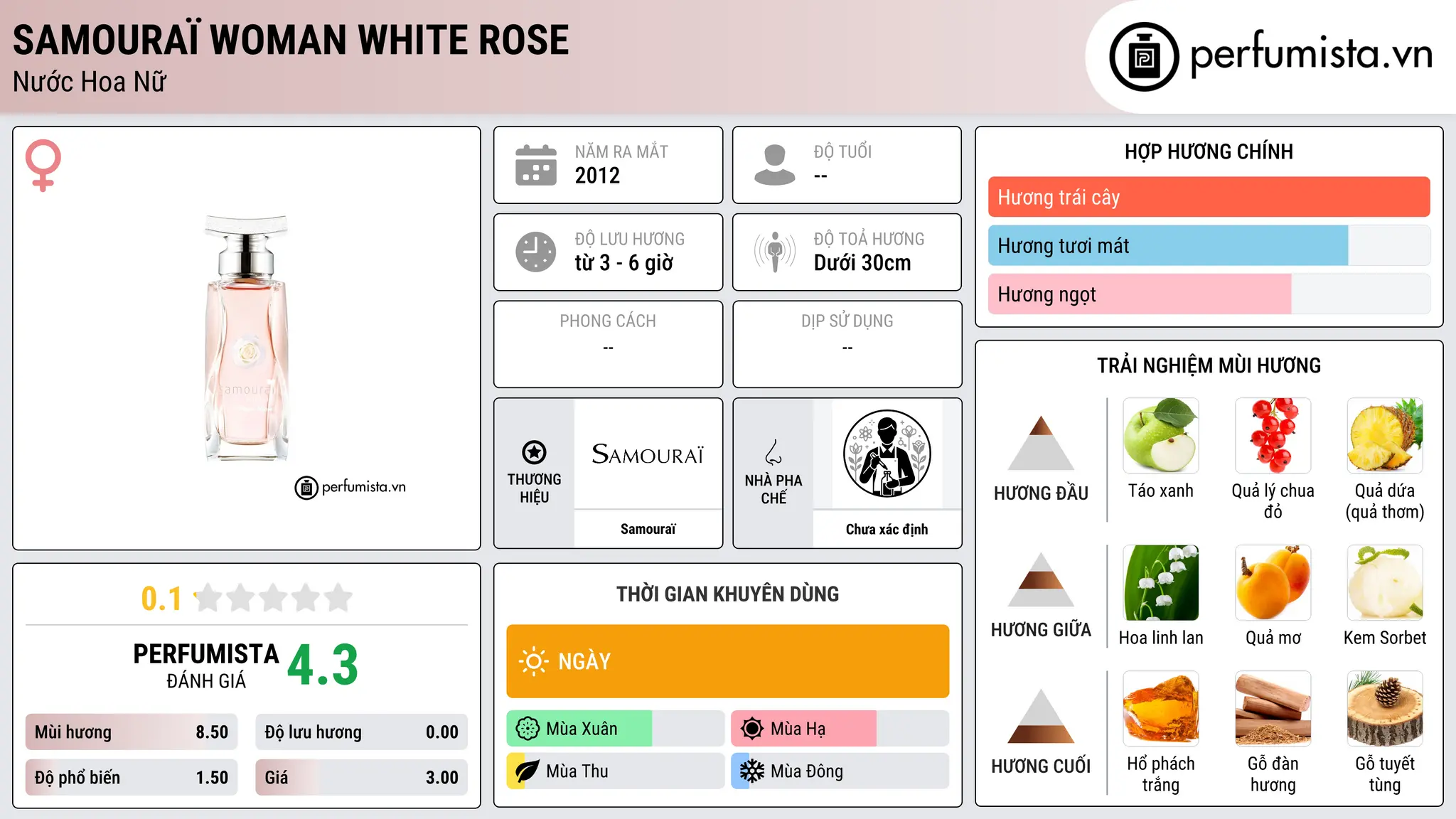Click the flower icon for Mùa Xuân
1456x819 pixels.
coord(528,729)
